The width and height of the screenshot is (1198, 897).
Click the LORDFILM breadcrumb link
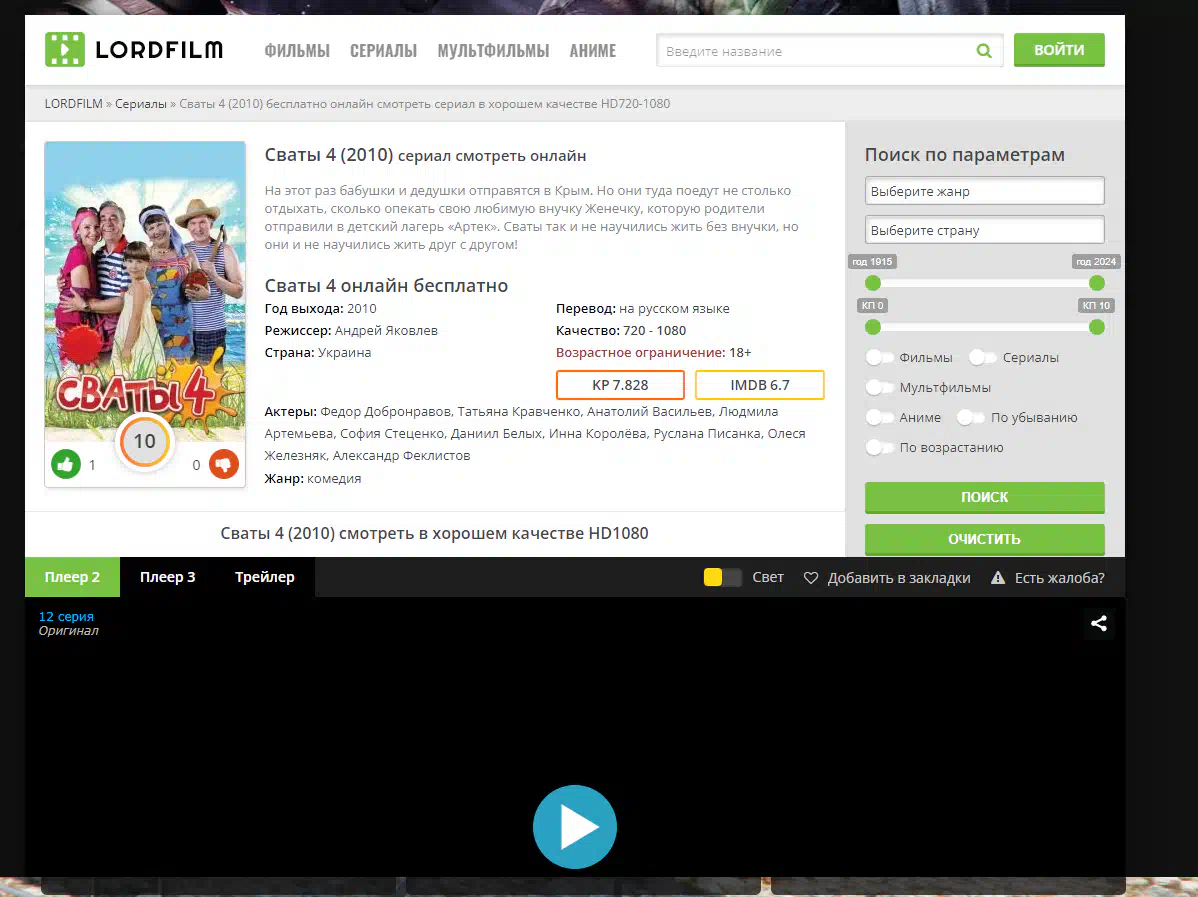pyautogui.click(x=73, y=104)
